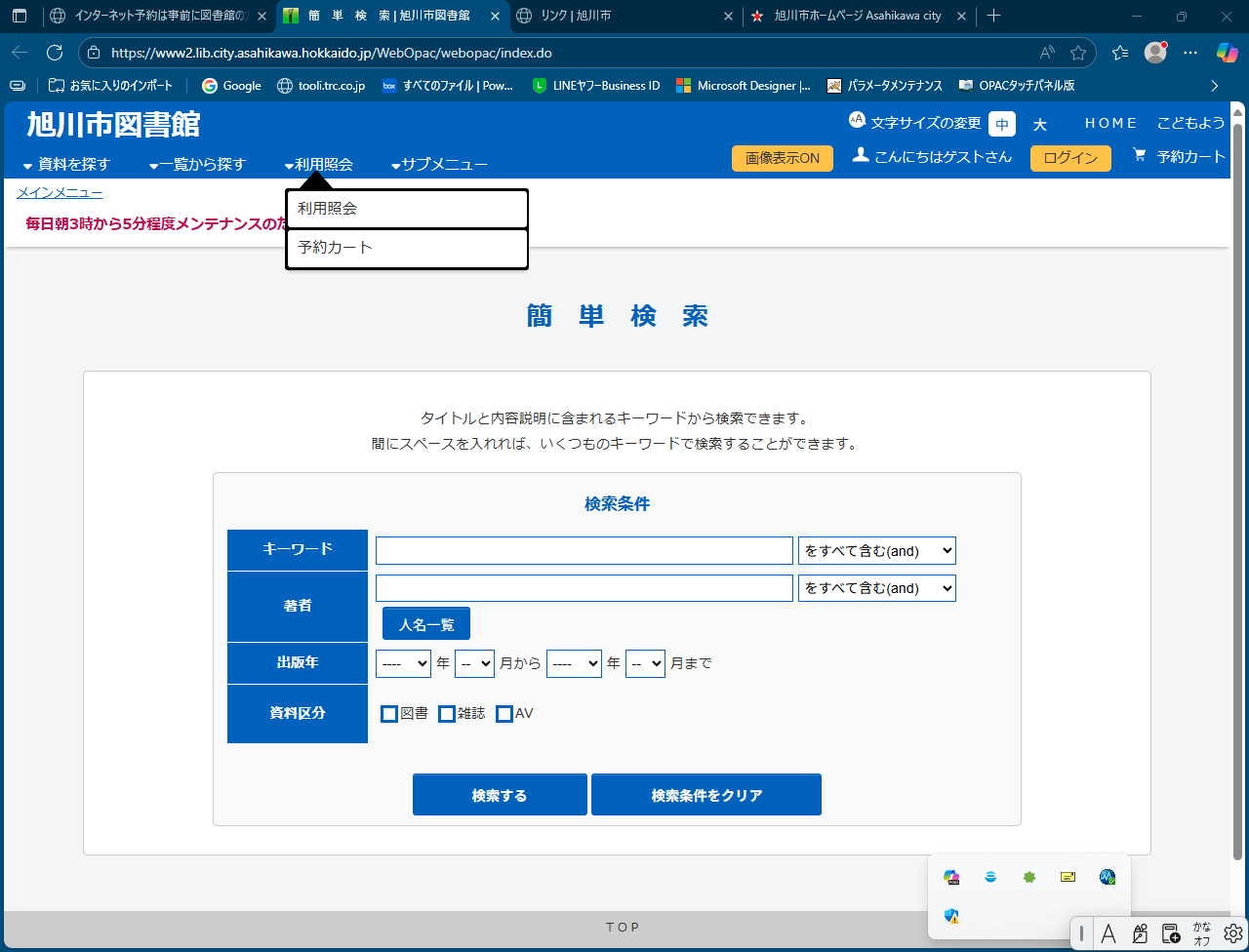Click the shopping cart 予約カート icon
1249x952 pixels.
coord(1139,155)
